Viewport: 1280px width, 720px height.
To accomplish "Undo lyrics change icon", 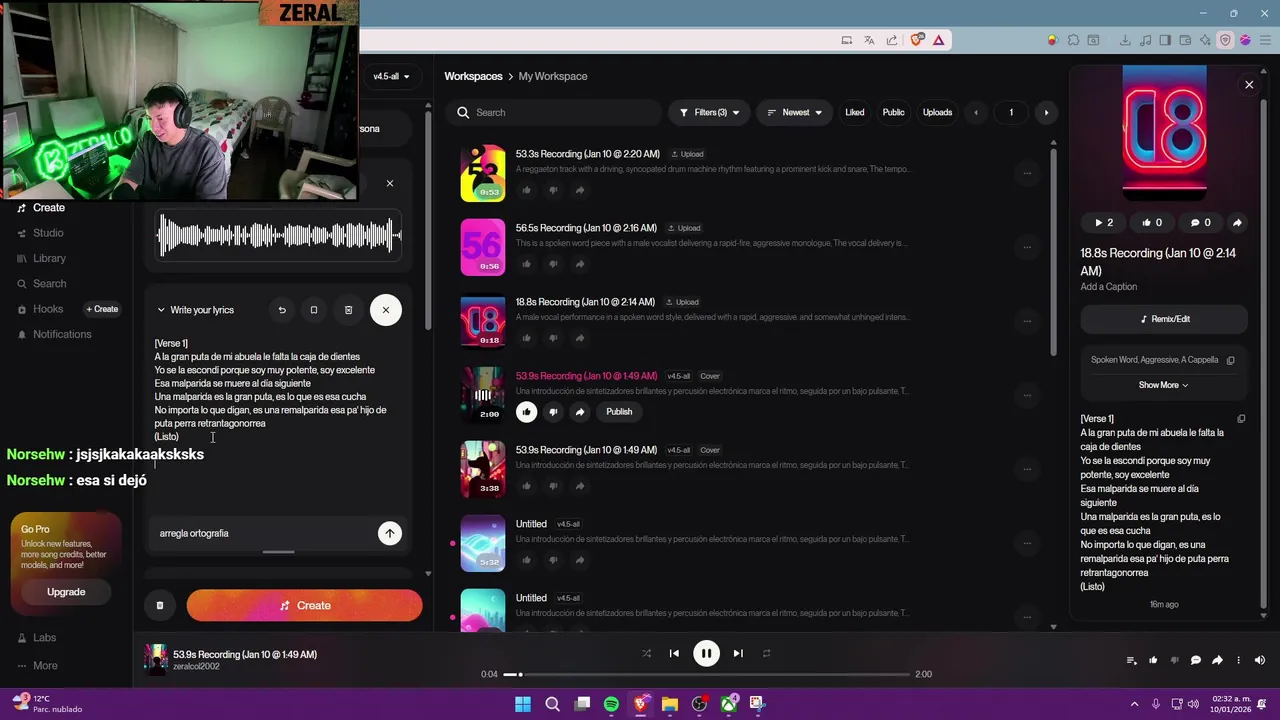I will click(282, 310).
